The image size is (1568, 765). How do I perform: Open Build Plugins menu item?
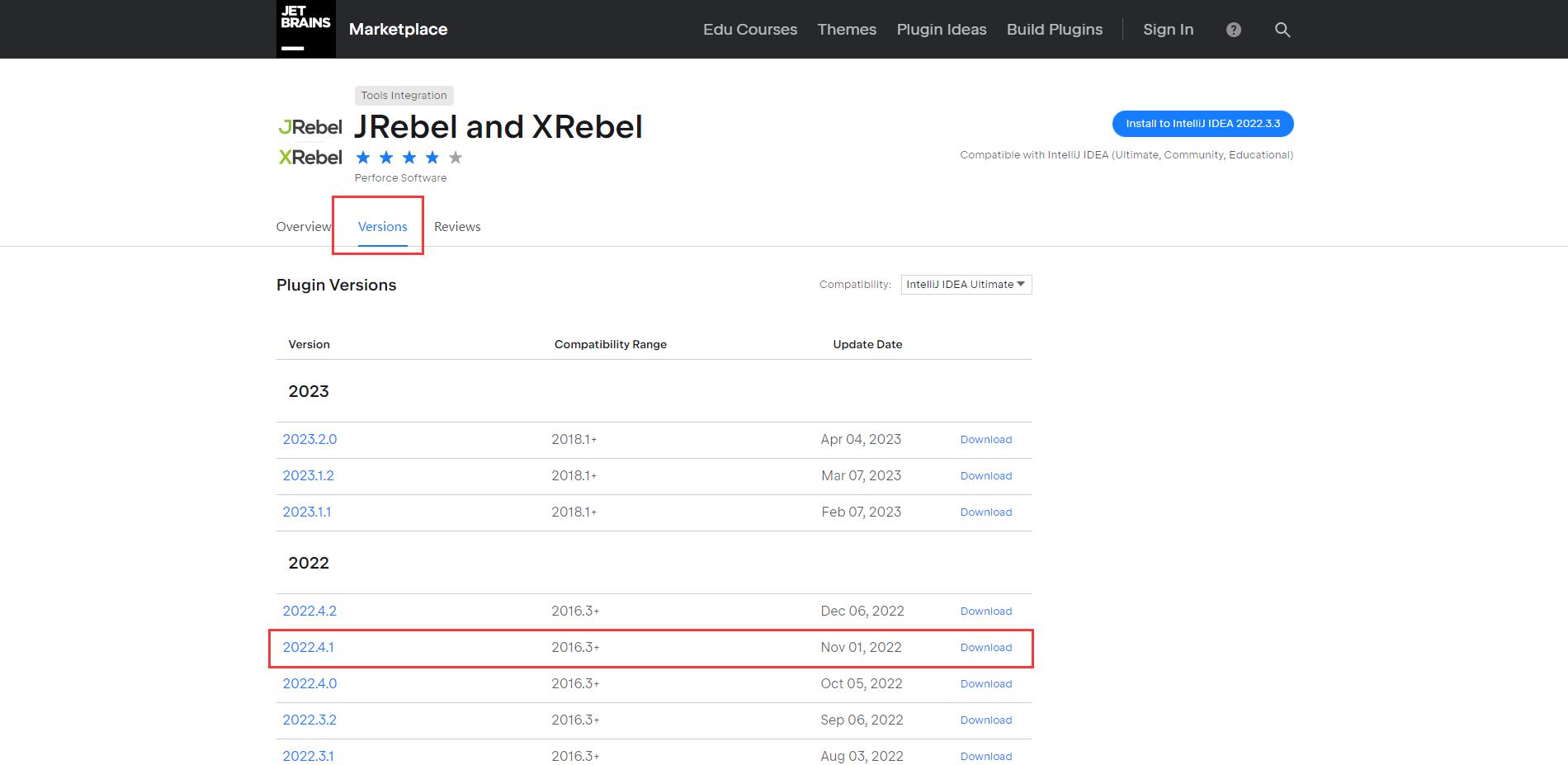click(1055, 30)
